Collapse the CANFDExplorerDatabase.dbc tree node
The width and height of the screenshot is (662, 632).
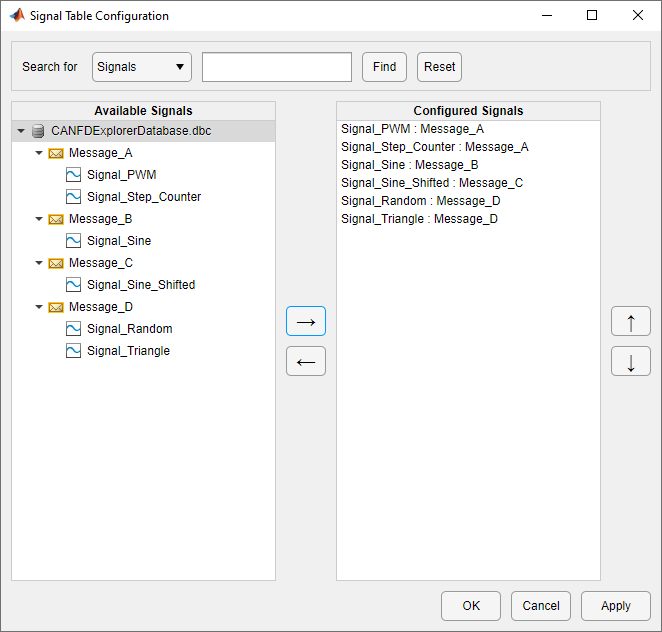point(21,131)
